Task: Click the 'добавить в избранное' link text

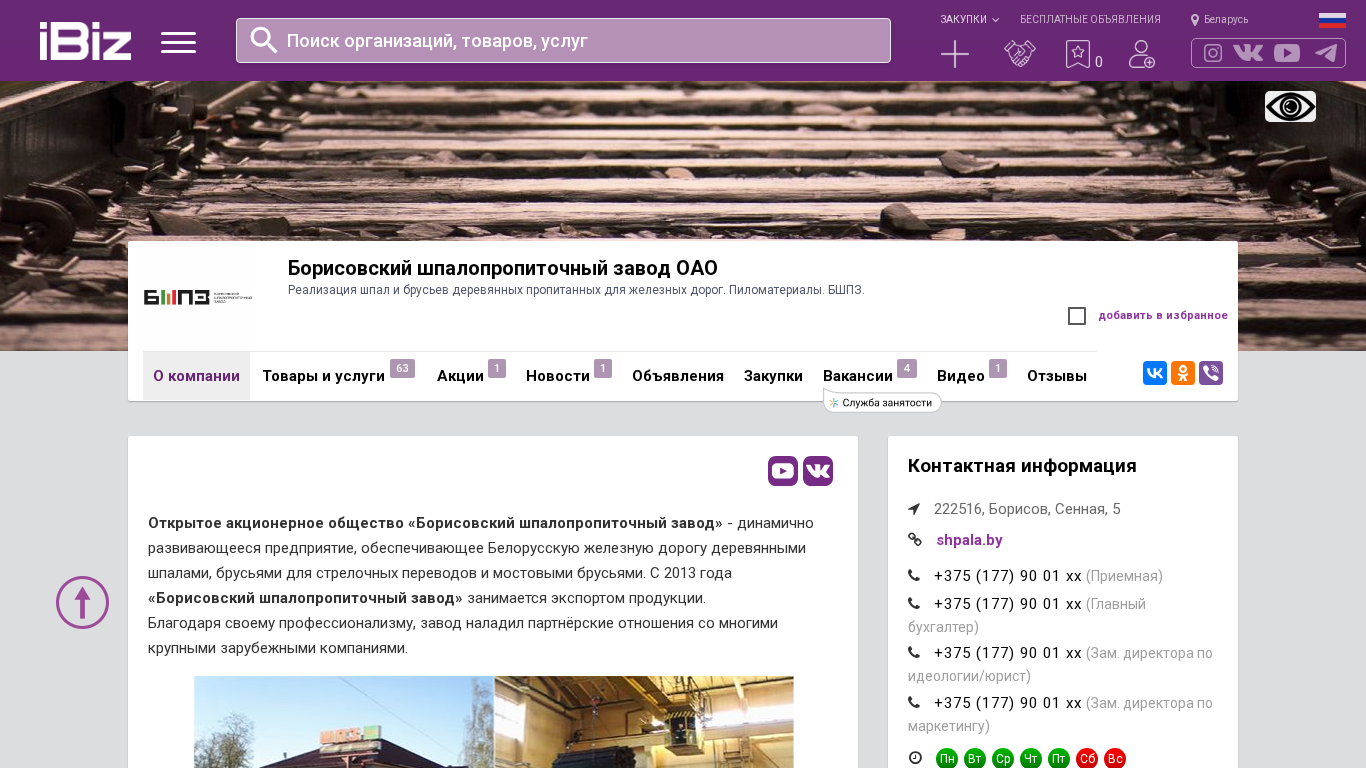Action: (x=1163, y=316)
